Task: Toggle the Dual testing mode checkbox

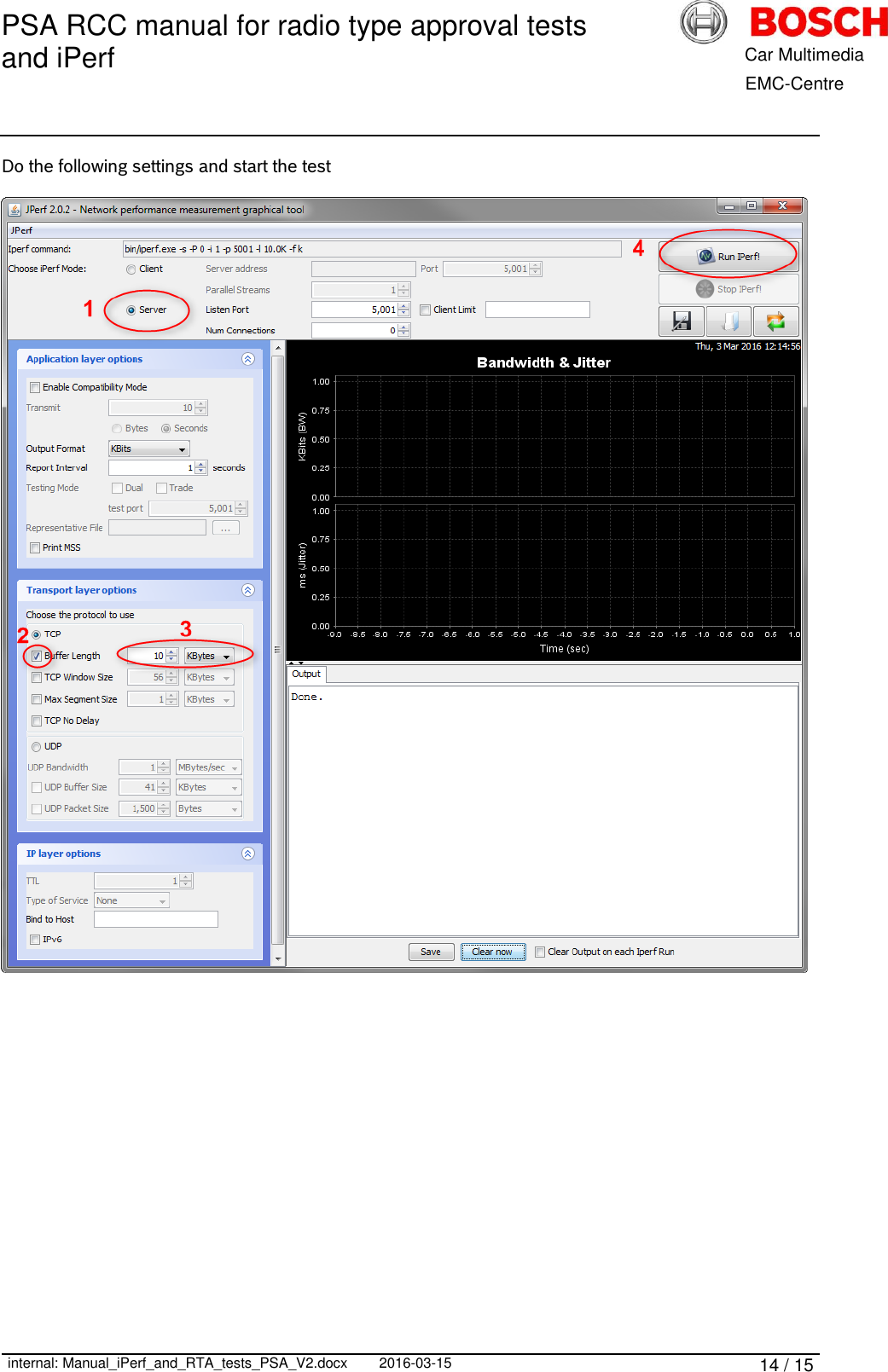Action: 118,489
